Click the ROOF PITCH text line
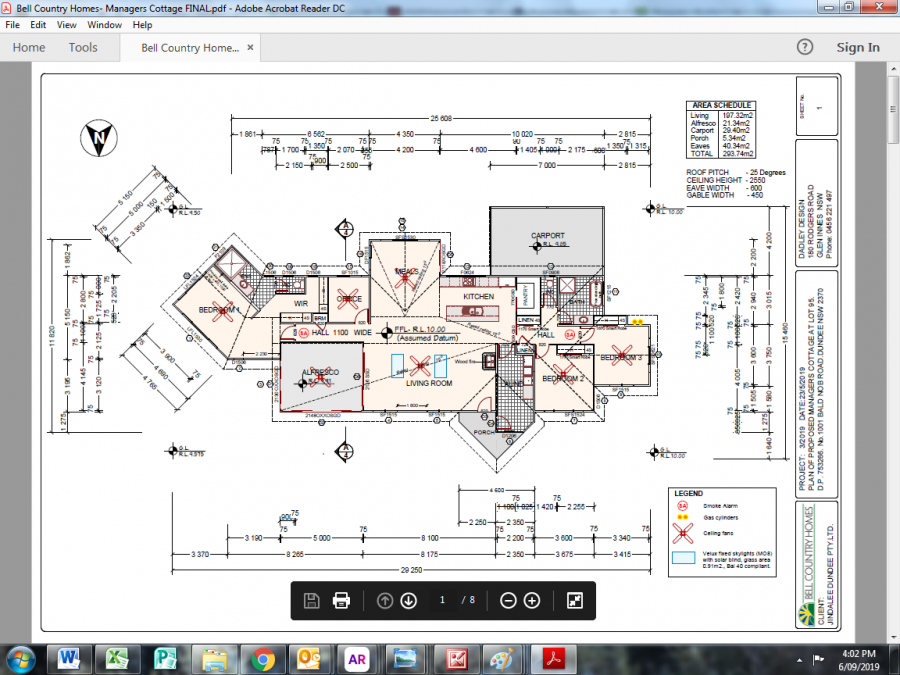Image resolution: width=900 pixels, height=675 pixels. [736, 172]
